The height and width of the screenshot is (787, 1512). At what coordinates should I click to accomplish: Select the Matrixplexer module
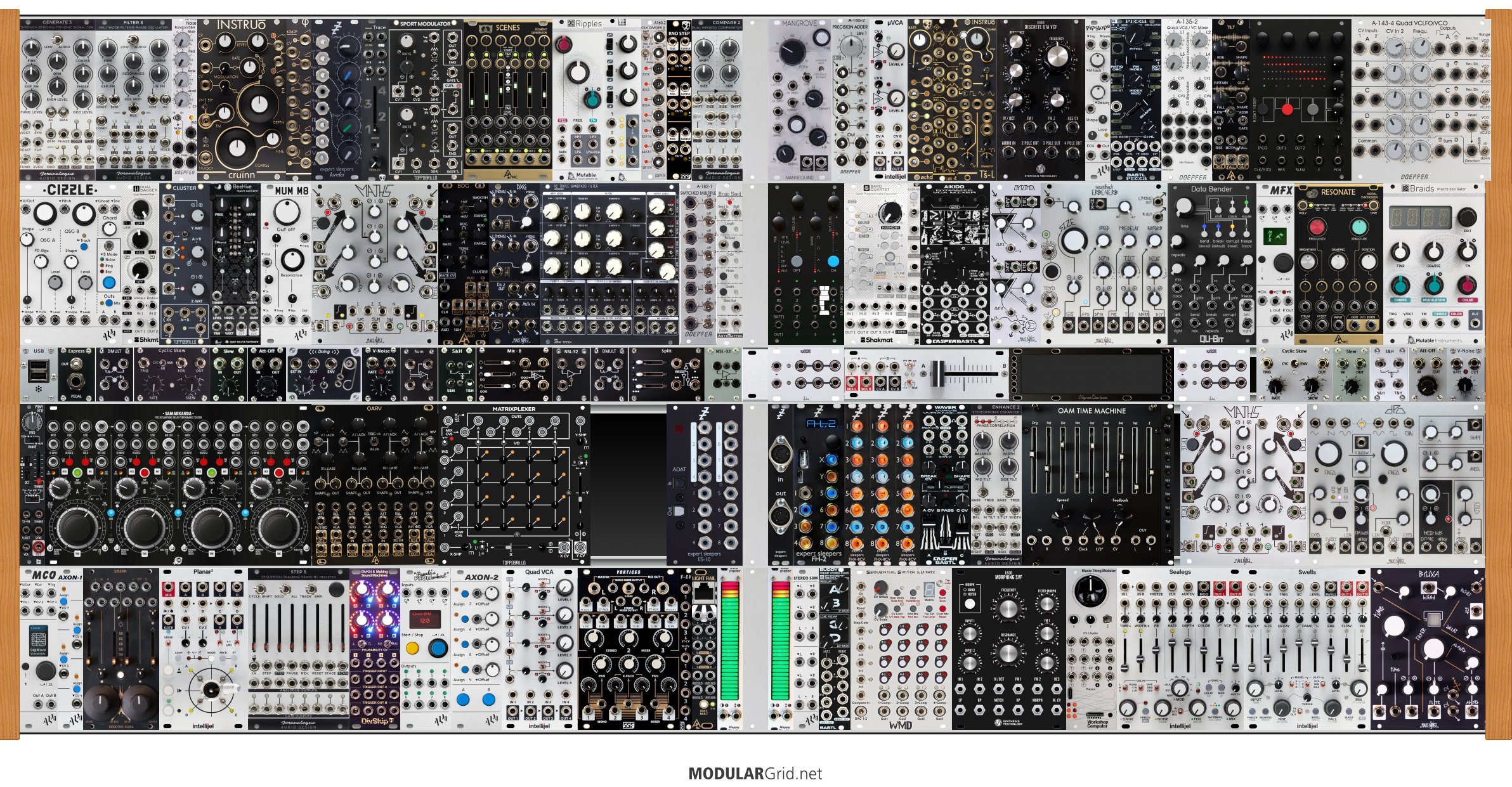(514, 485)
